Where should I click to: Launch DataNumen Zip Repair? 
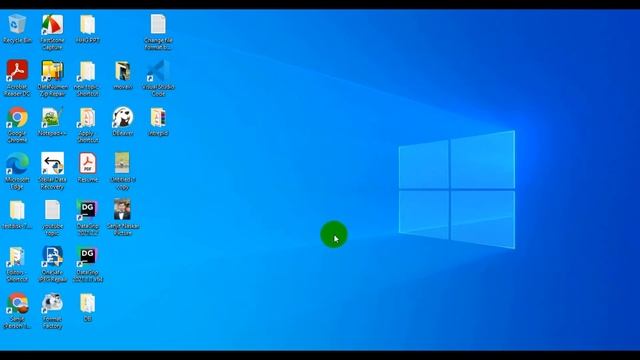point(52,78)
